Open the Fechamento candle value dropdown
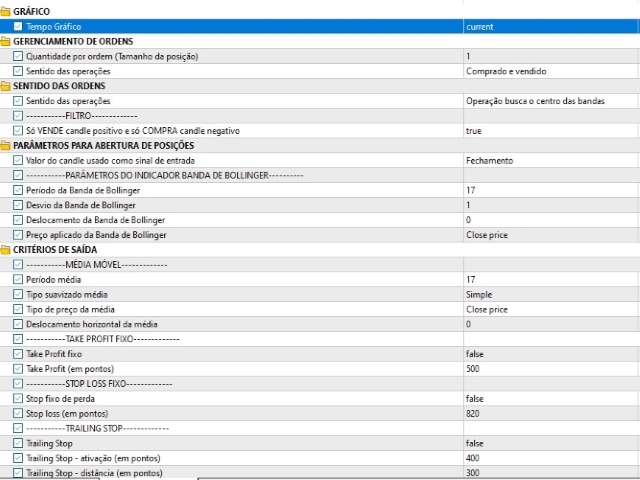The height and width of the screenshot is (480, 640). [x=551, y=160]
